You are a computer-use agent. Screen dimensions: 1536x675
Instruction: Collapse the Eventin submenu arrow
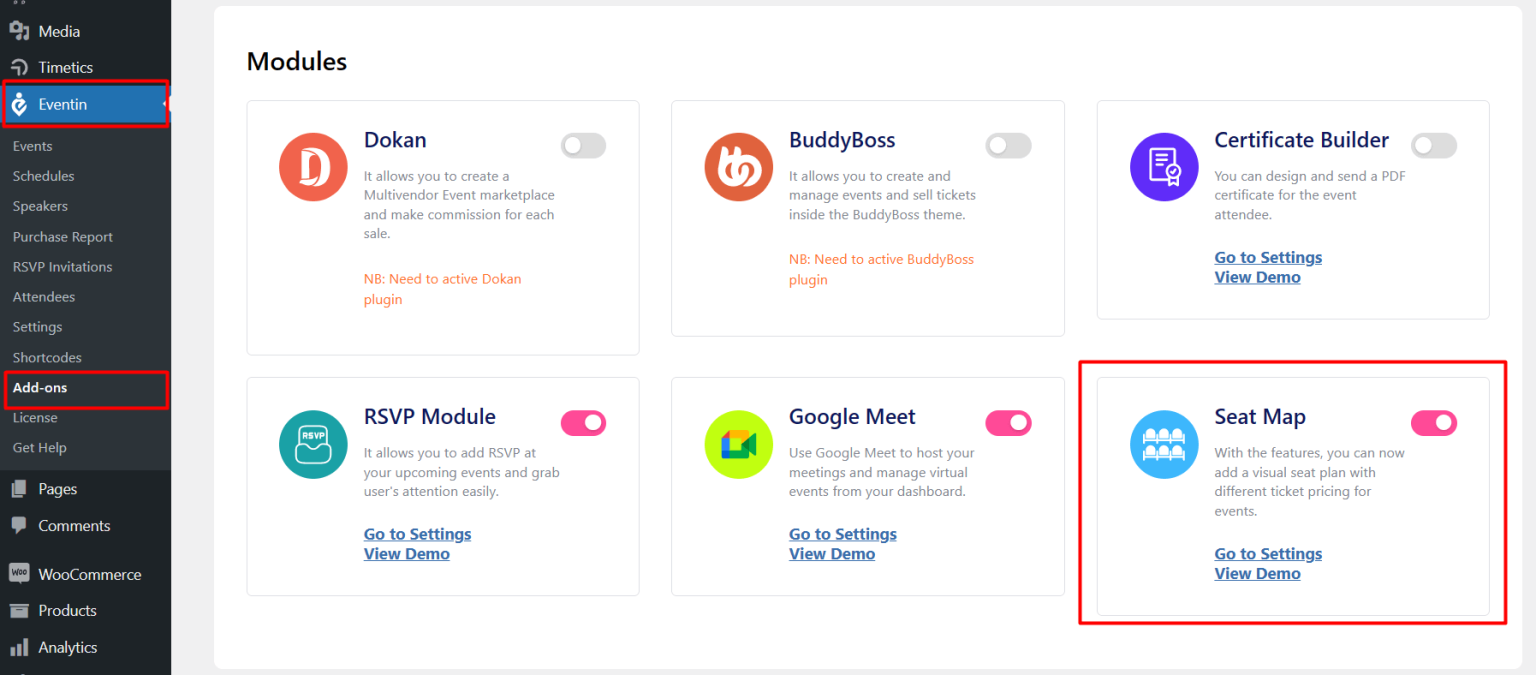[165, 104]
